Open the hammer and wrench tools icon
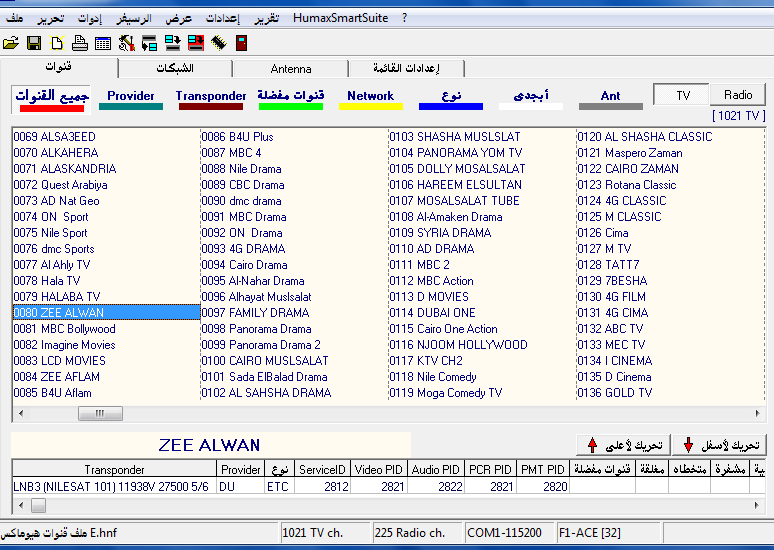The image size is (774, 550). (126, 43)
